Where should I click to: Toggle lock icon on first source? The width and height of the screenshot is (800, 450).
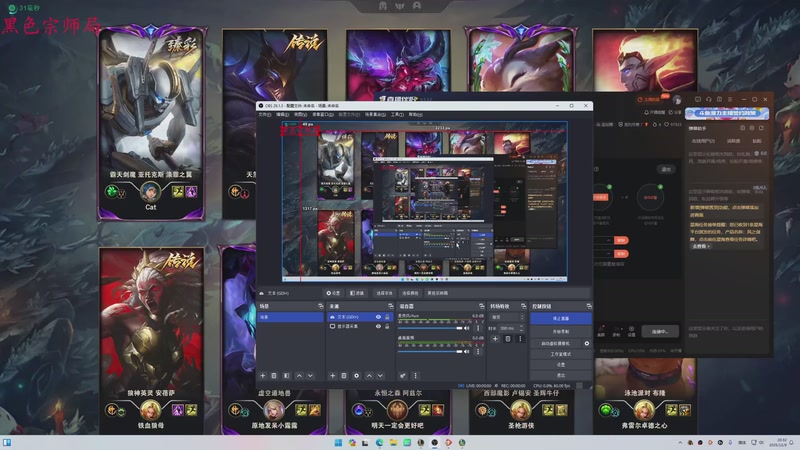pos(388,317)
